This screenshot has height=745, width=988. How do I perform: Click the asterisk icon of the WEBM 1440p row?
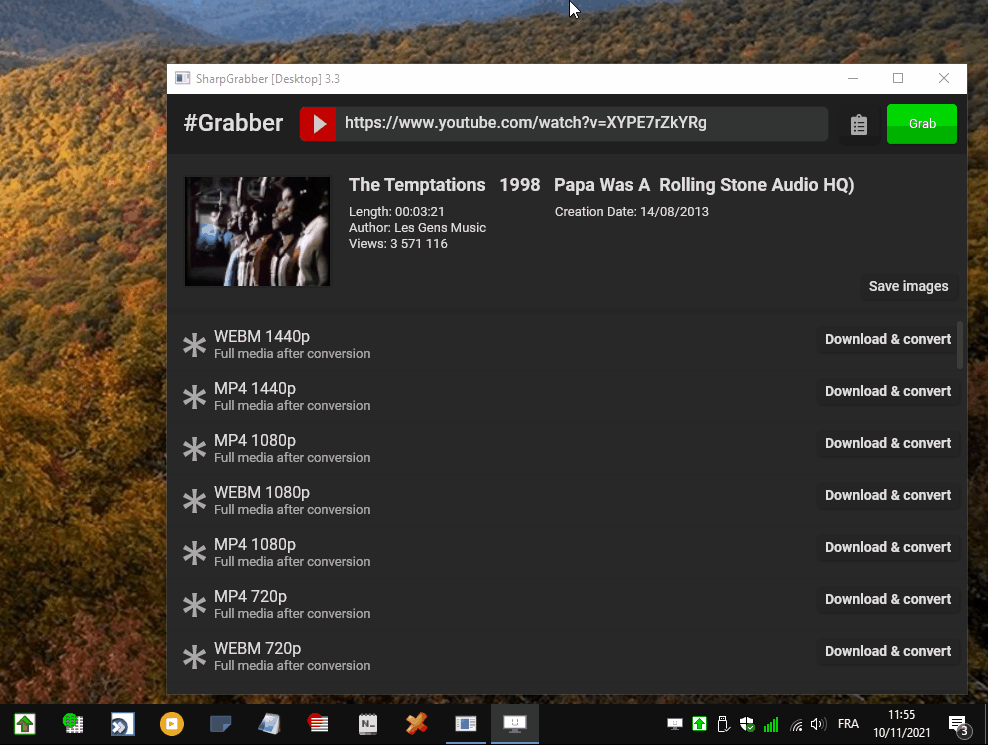(x=194, y=345)
